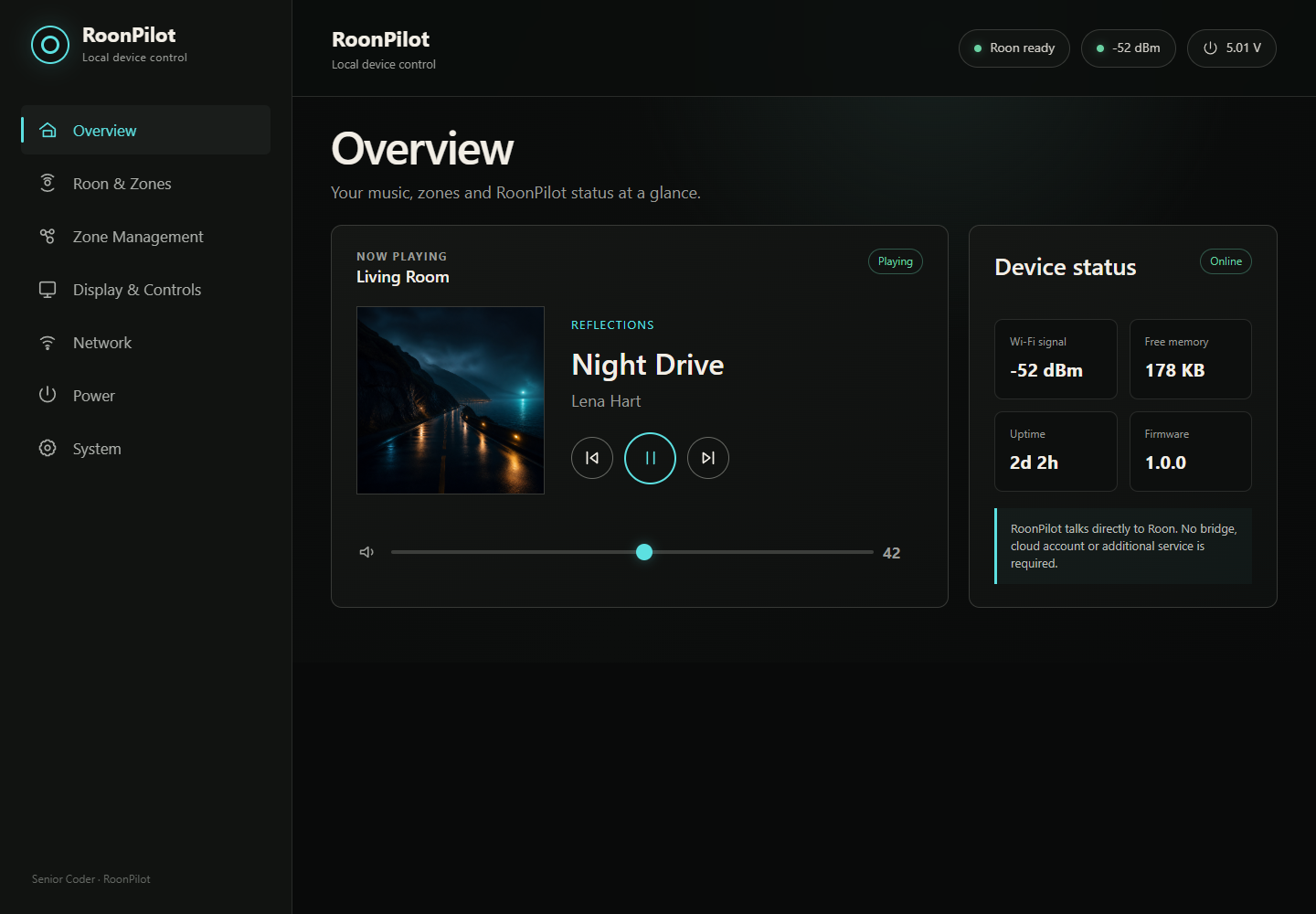Click the NOW PLAYING label
The width and height of the screenshot is (1316, 914).
(x=402, y=257)
